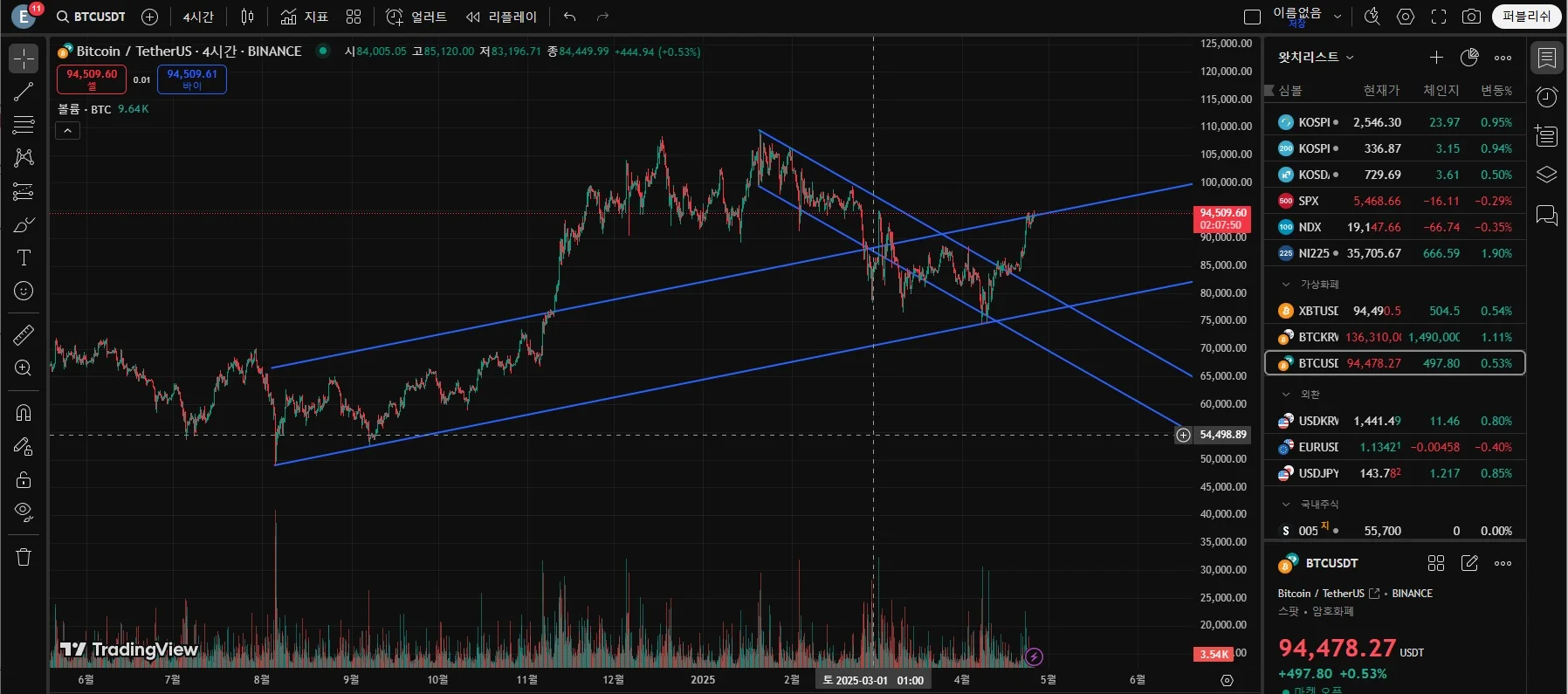Open the emoji and stickers tool

click(x=24, y=291)
